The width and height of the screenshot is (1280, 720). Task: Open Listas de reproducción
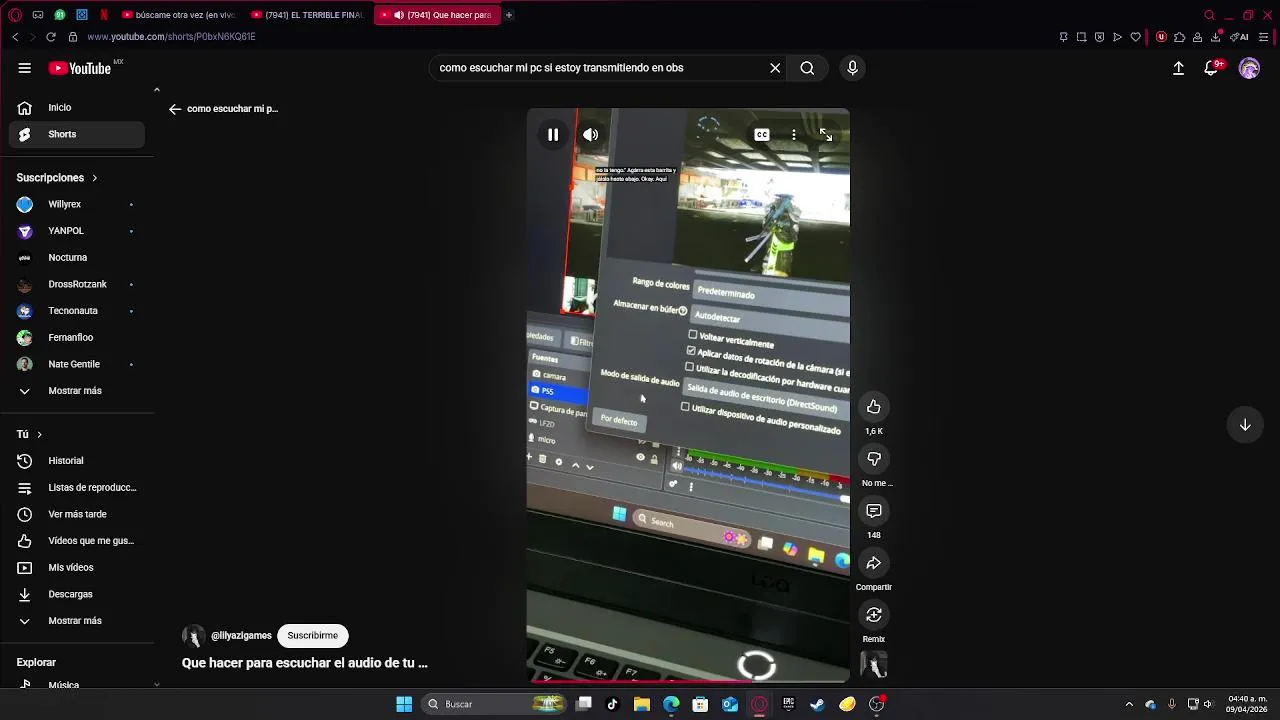77,488
